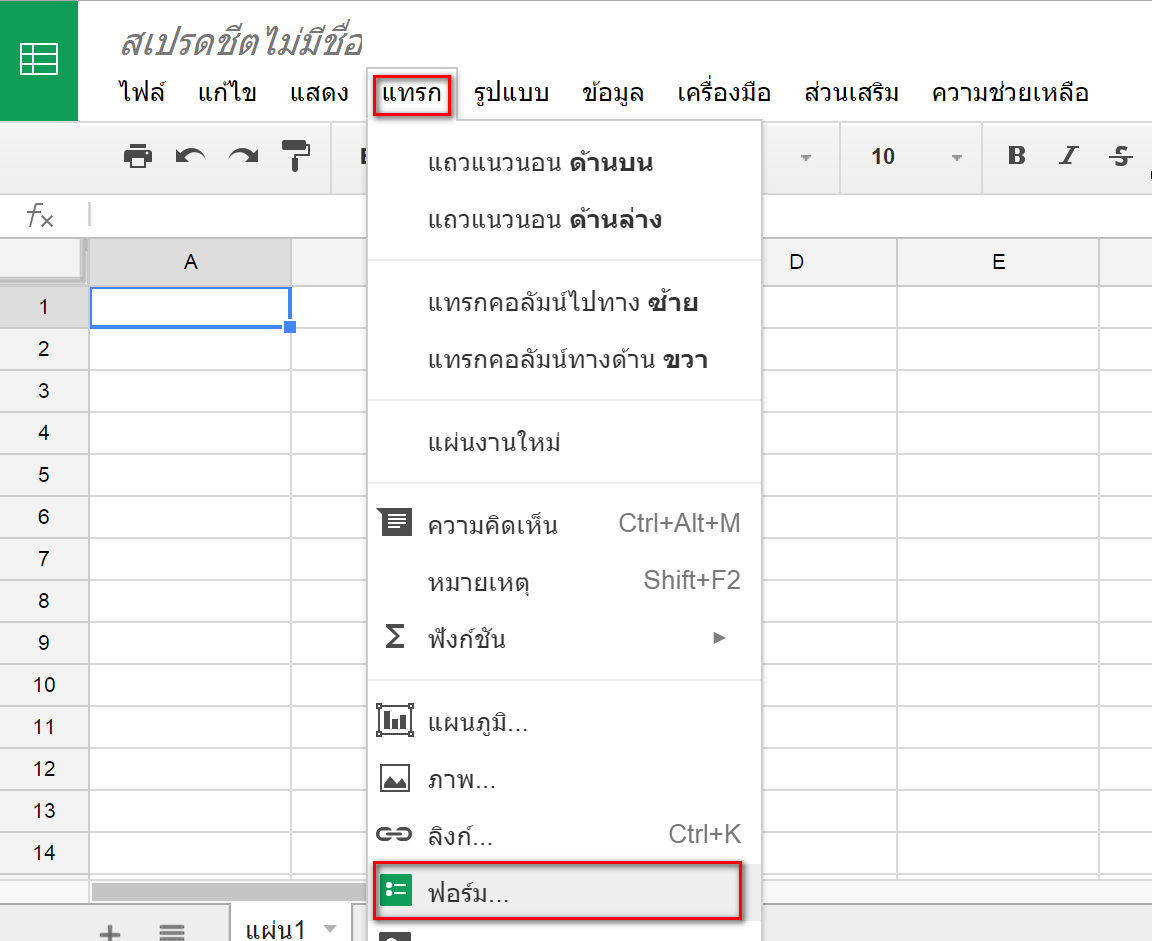The width and height of the screenshot is (1152, 941).
Task: Click the spreadsheet title สเปรดชีตไม่มีชื่อ
Action: (x=241, y=43)
